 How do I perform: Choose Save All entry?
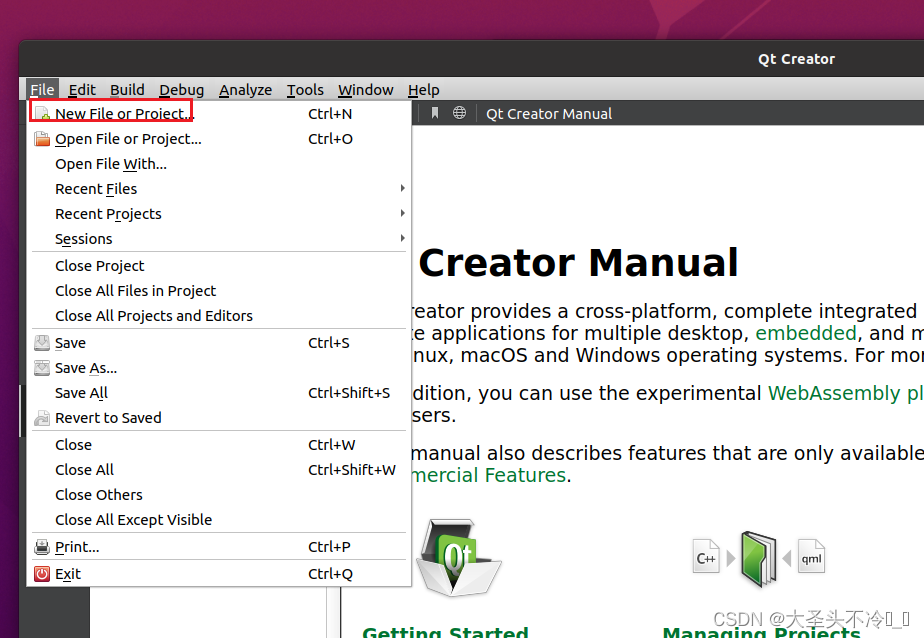(x=219, y=393)
